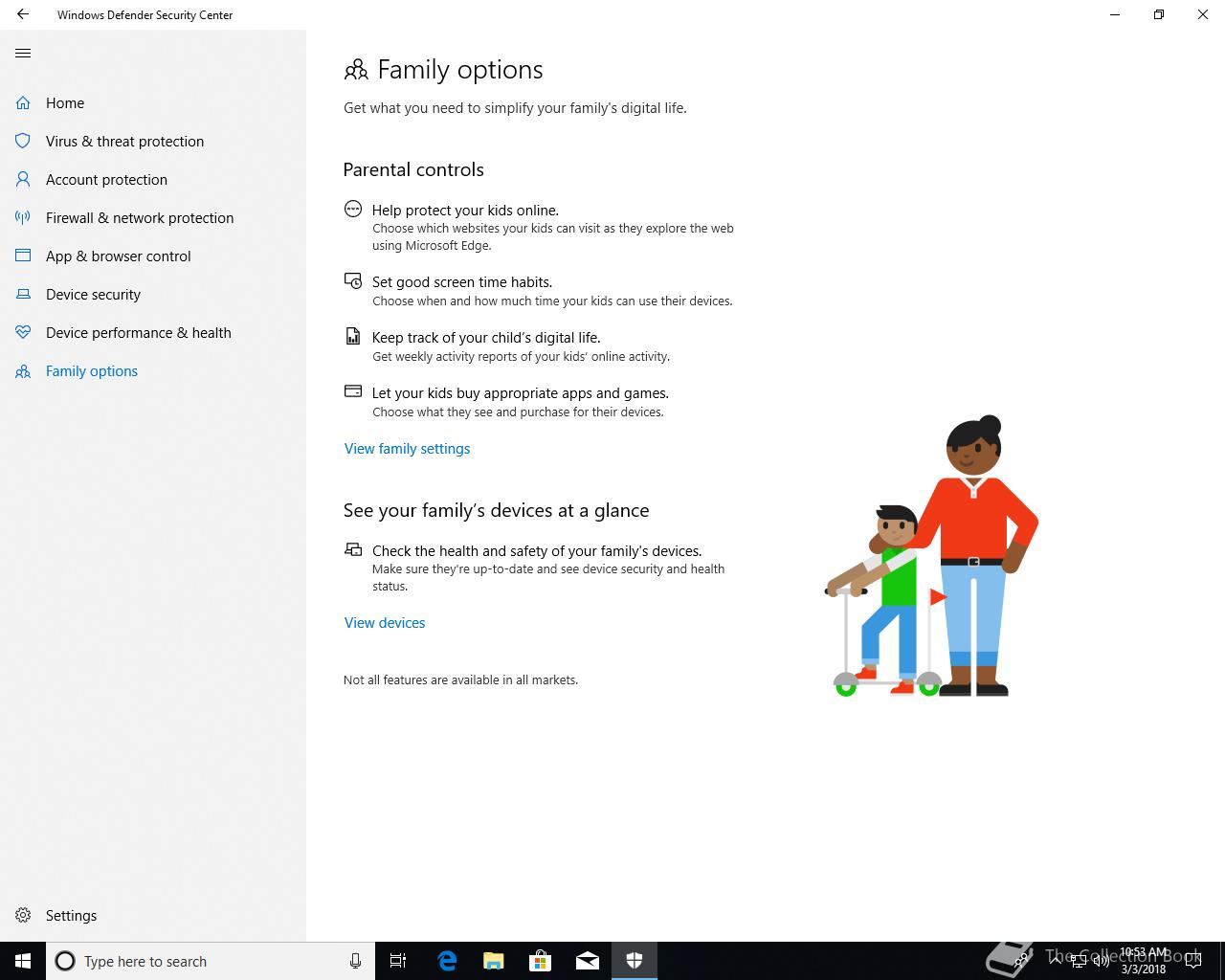Click the back arrow in title bar
The width and height of the screenshot is (1225, 980).
pyautogui.click(x=23, y=14)
